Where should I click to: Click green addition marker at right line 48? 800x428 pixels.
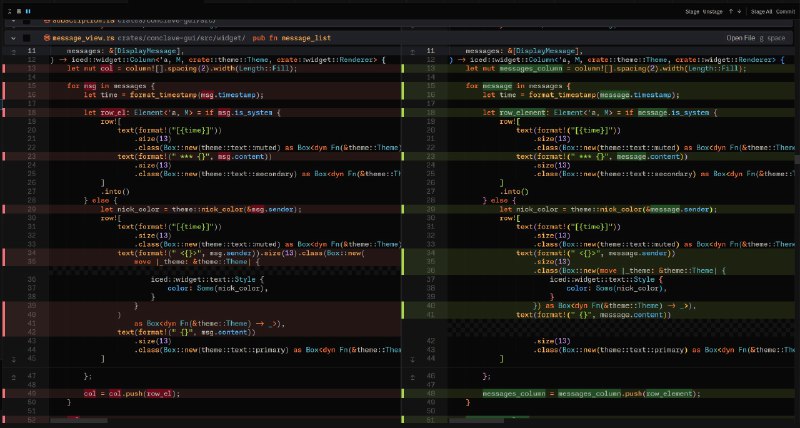tap(403, 393)
